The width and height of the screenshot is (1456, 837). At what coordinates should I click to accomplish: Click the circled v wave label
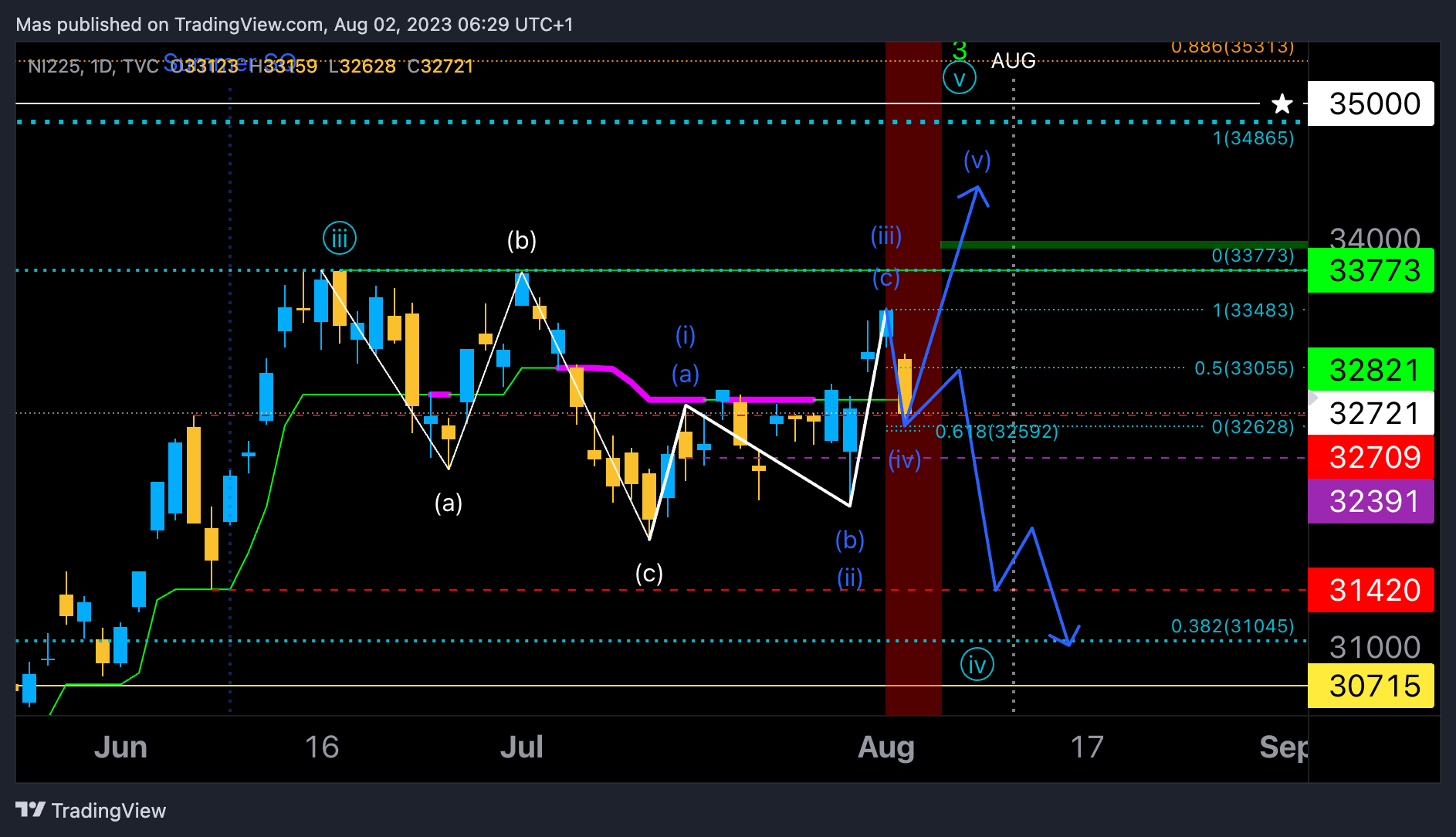(x=960, y=78)
